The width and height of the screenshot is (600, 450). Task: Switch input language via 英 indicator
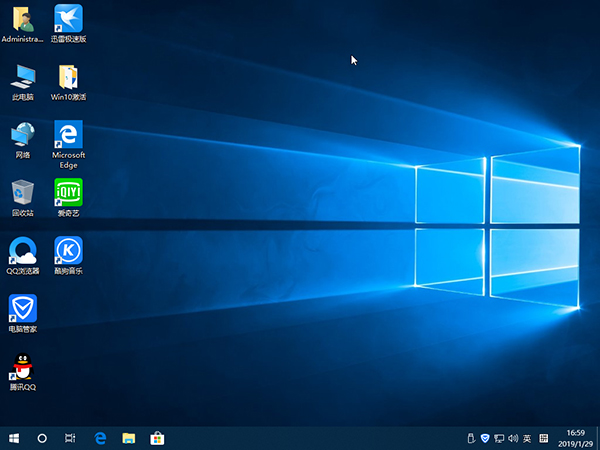tap(527, 438)
